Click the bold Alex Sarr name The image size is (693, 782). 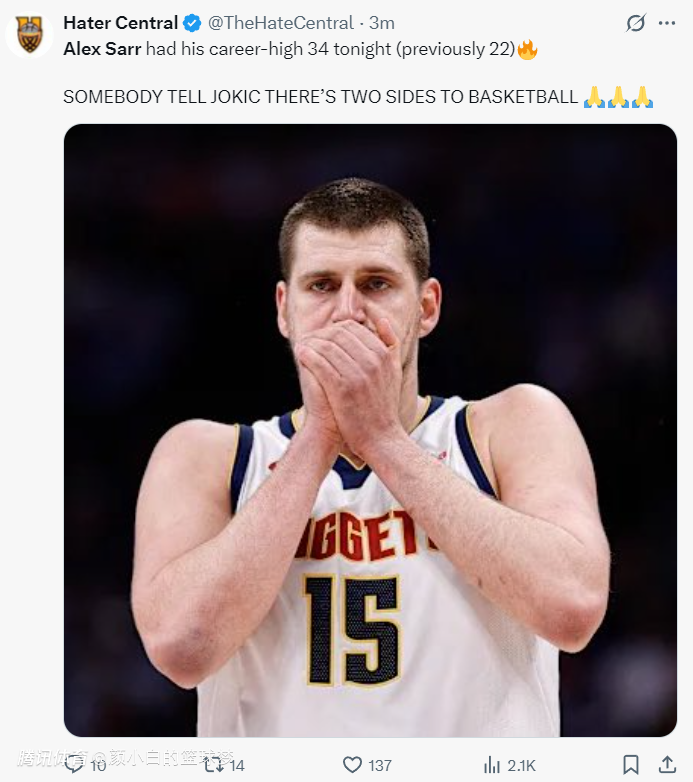tap(102, 49)
